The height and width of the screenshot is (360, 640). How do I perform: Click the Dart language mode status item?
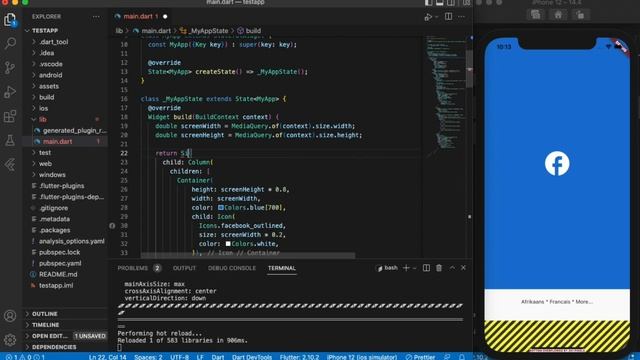coord(218,357)
